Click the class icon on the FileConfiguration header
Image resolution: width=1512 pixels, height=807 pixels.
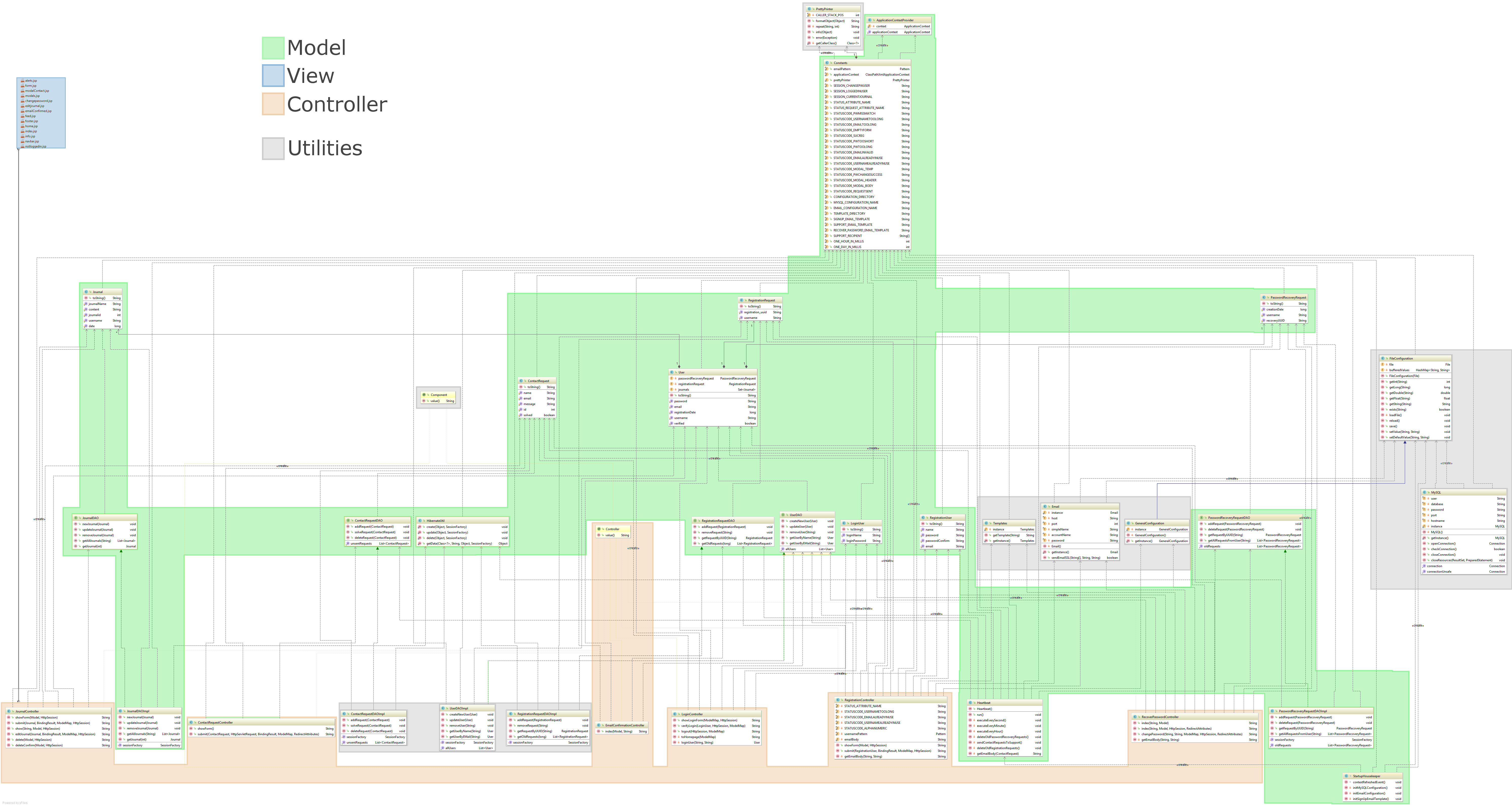(x=1383, y=358)
